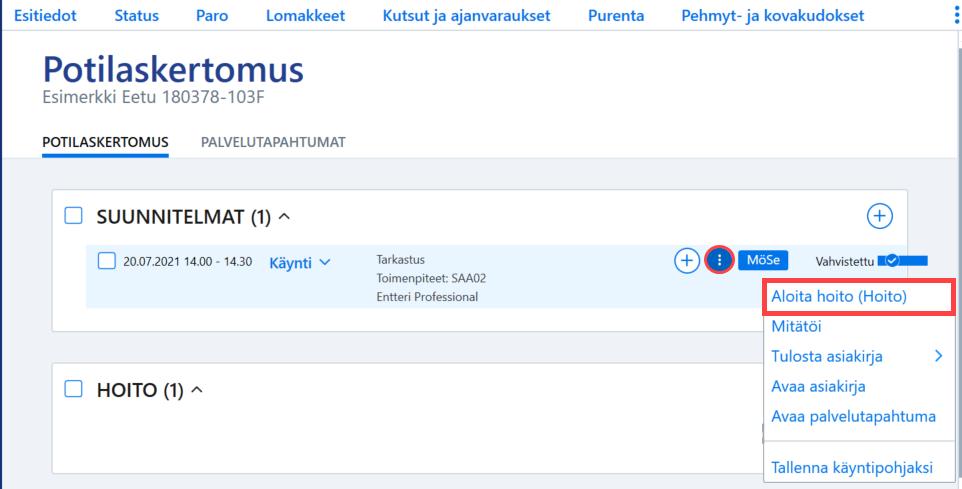
Task: Click patient name Esimerkki Eetu 180378-103F
Action: 153,98
